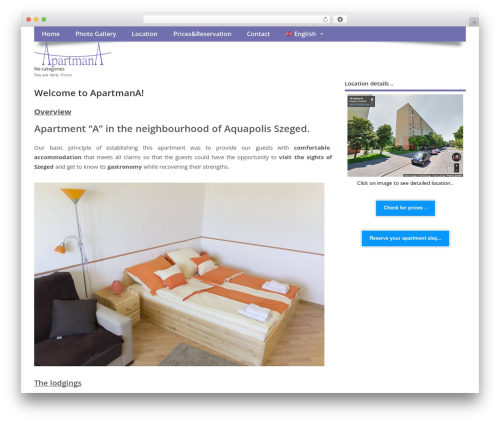Click the Home breadcrumb link
The image size is (500, 423).
(x=66, y=75)
